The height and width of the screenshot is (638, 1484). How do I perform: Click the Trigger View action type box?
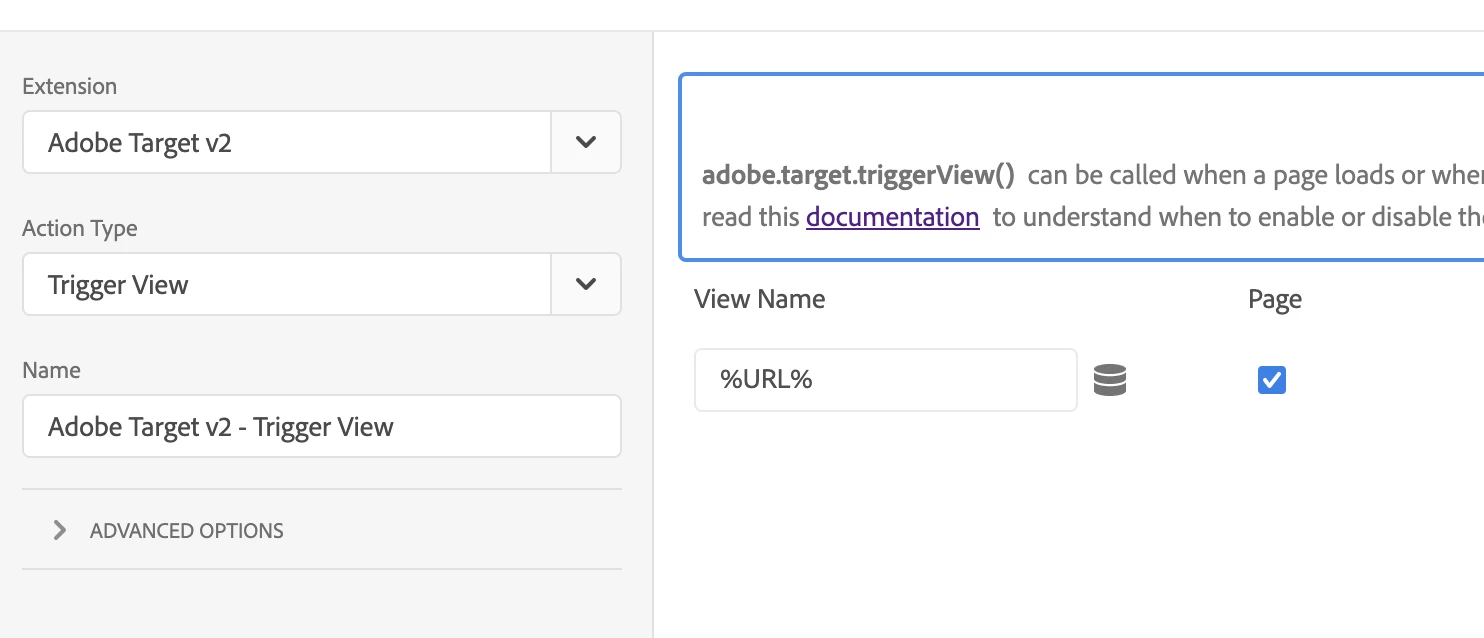pos(287,284)
